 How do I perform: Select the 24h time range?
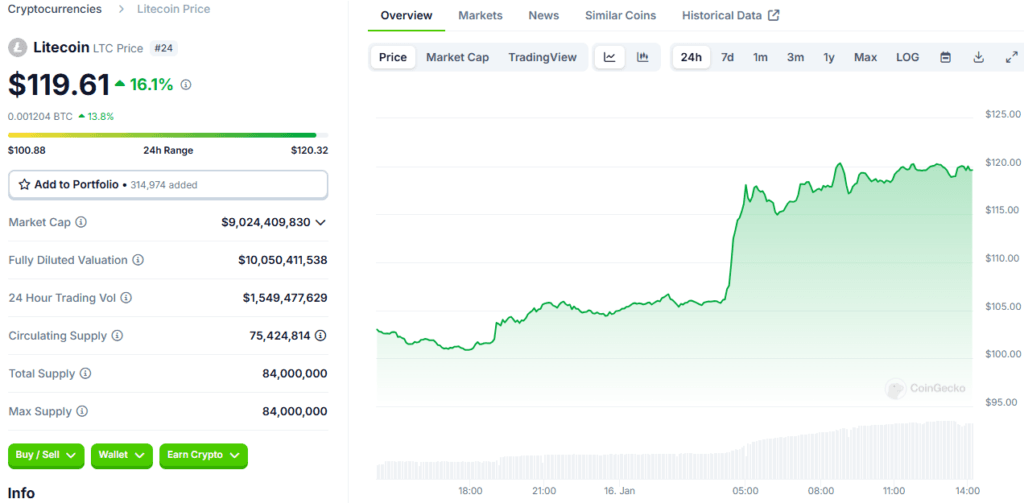[691, 57]
